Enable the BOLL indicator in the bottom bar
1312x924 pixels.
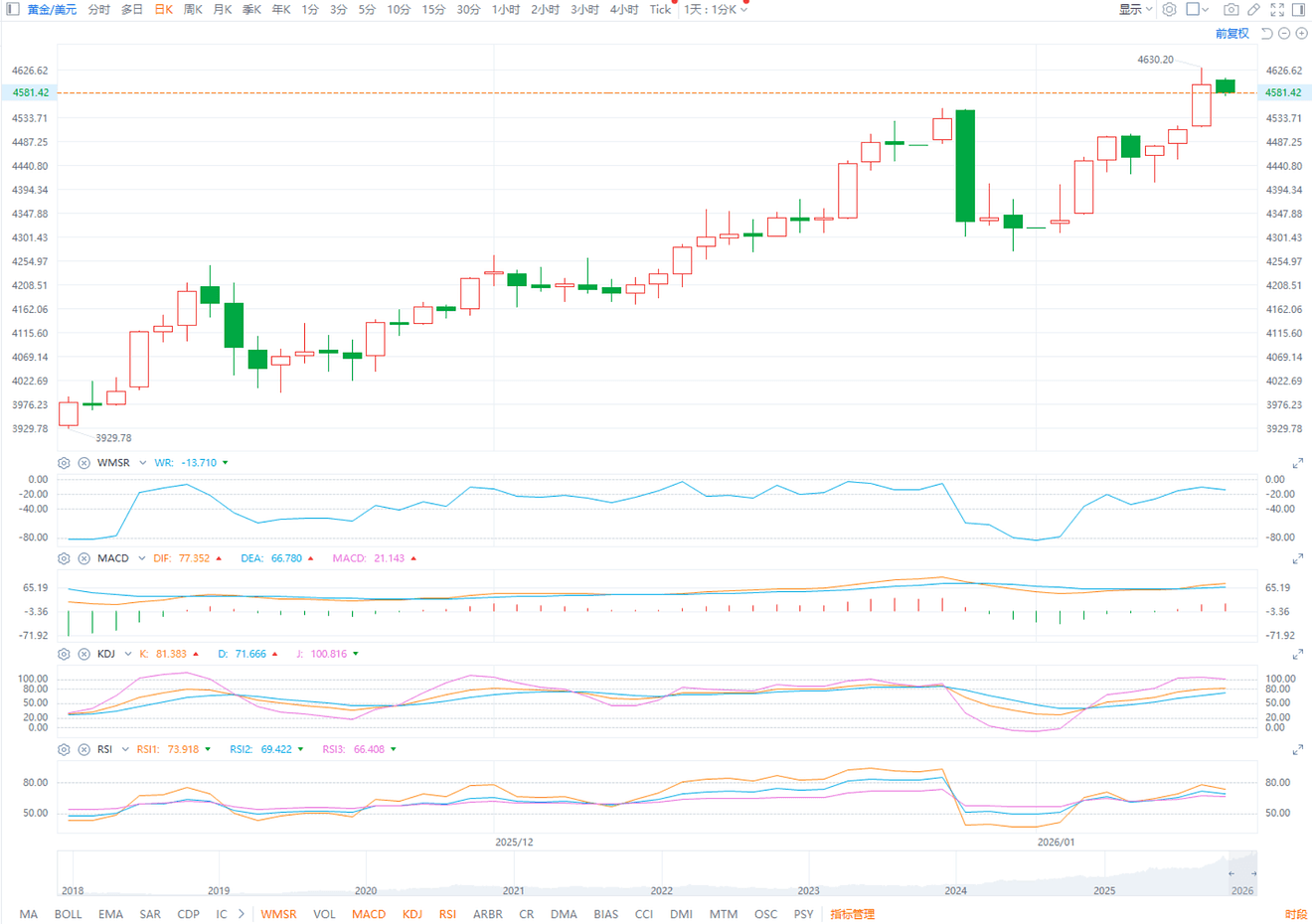click(68, 914)
